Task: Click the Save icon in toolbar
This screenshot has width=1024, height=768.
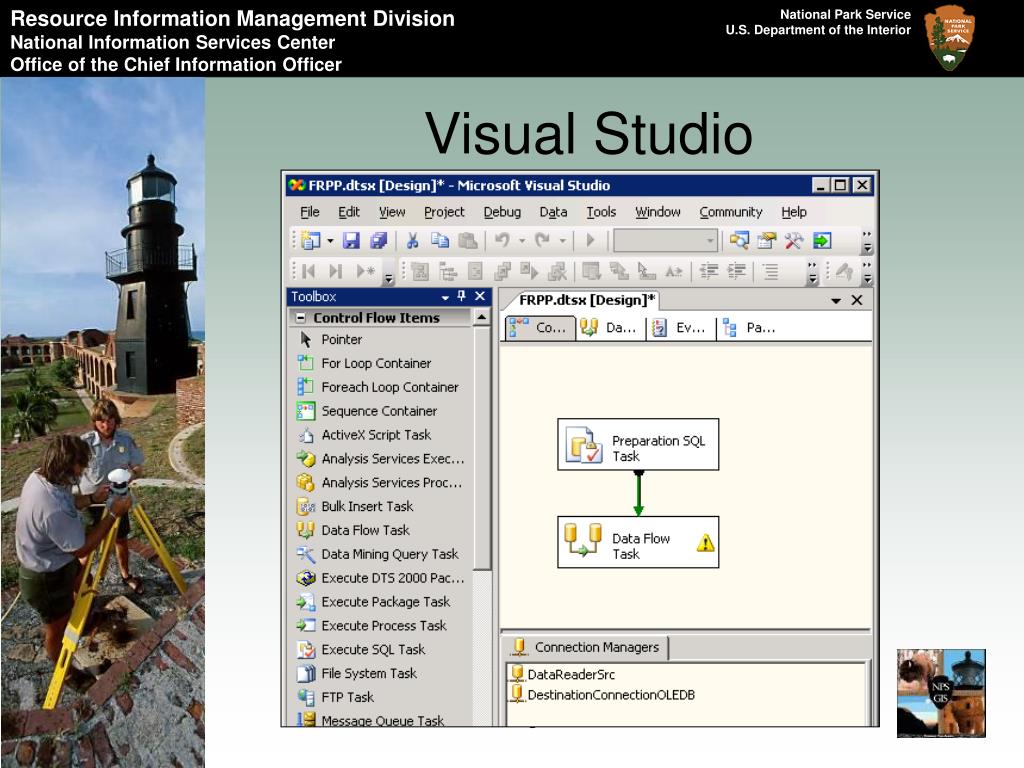Action: click(x=351, y=241)
